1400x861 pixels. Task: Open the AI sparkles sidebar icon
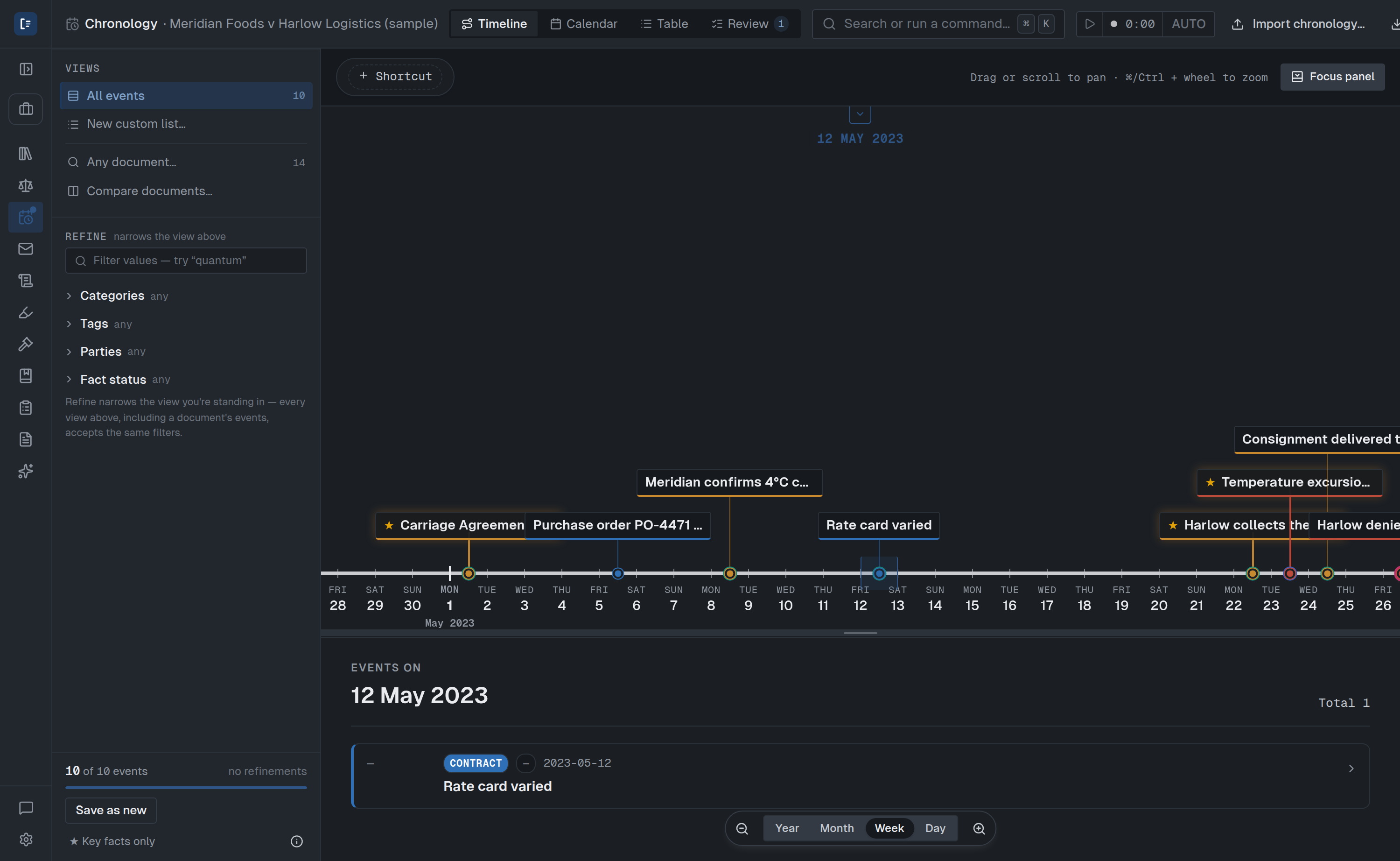(x=26, y=471)
